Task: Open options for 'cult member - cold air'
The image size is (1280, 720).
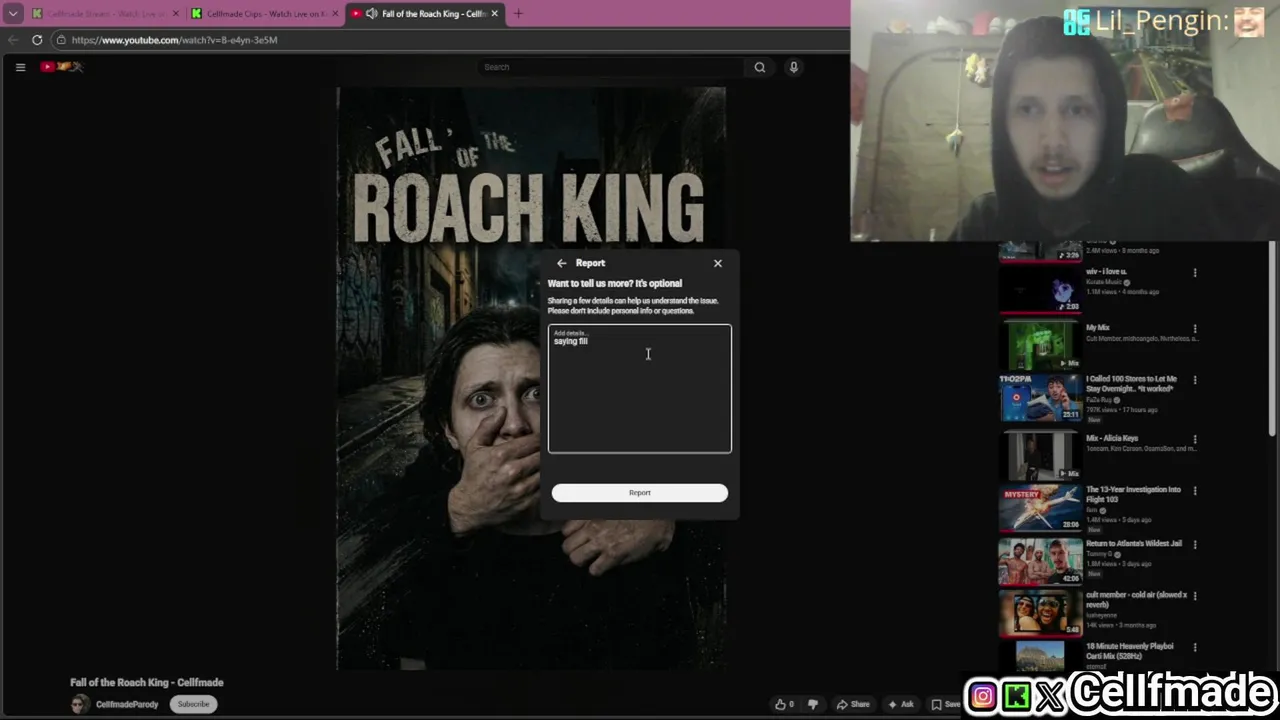Action: pyautogui.click(x=1195, y=597)
